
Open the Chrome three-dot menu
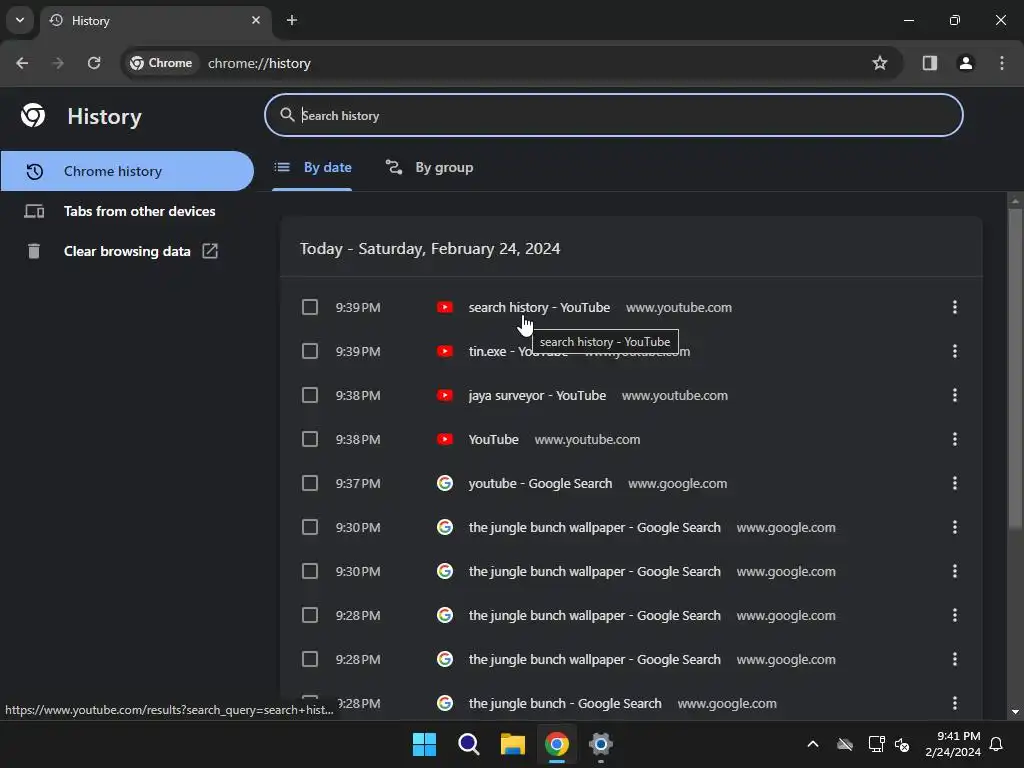pos(1002,63)
